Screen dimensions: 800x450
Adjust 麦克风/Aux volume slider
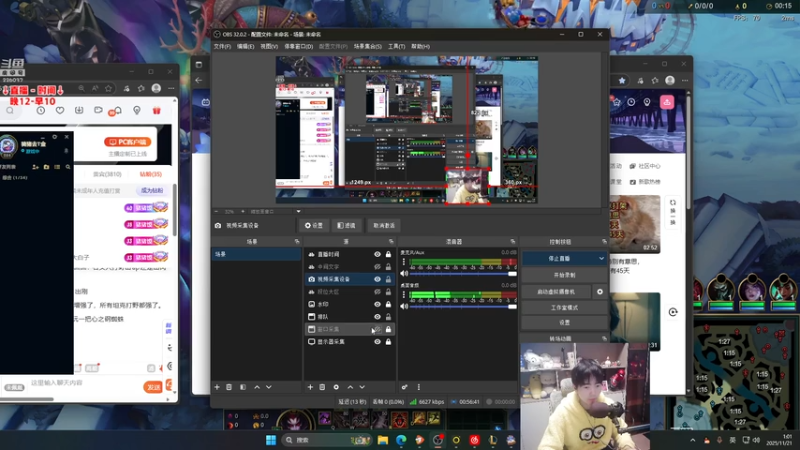pyautogui.click(x=463, y=274)
